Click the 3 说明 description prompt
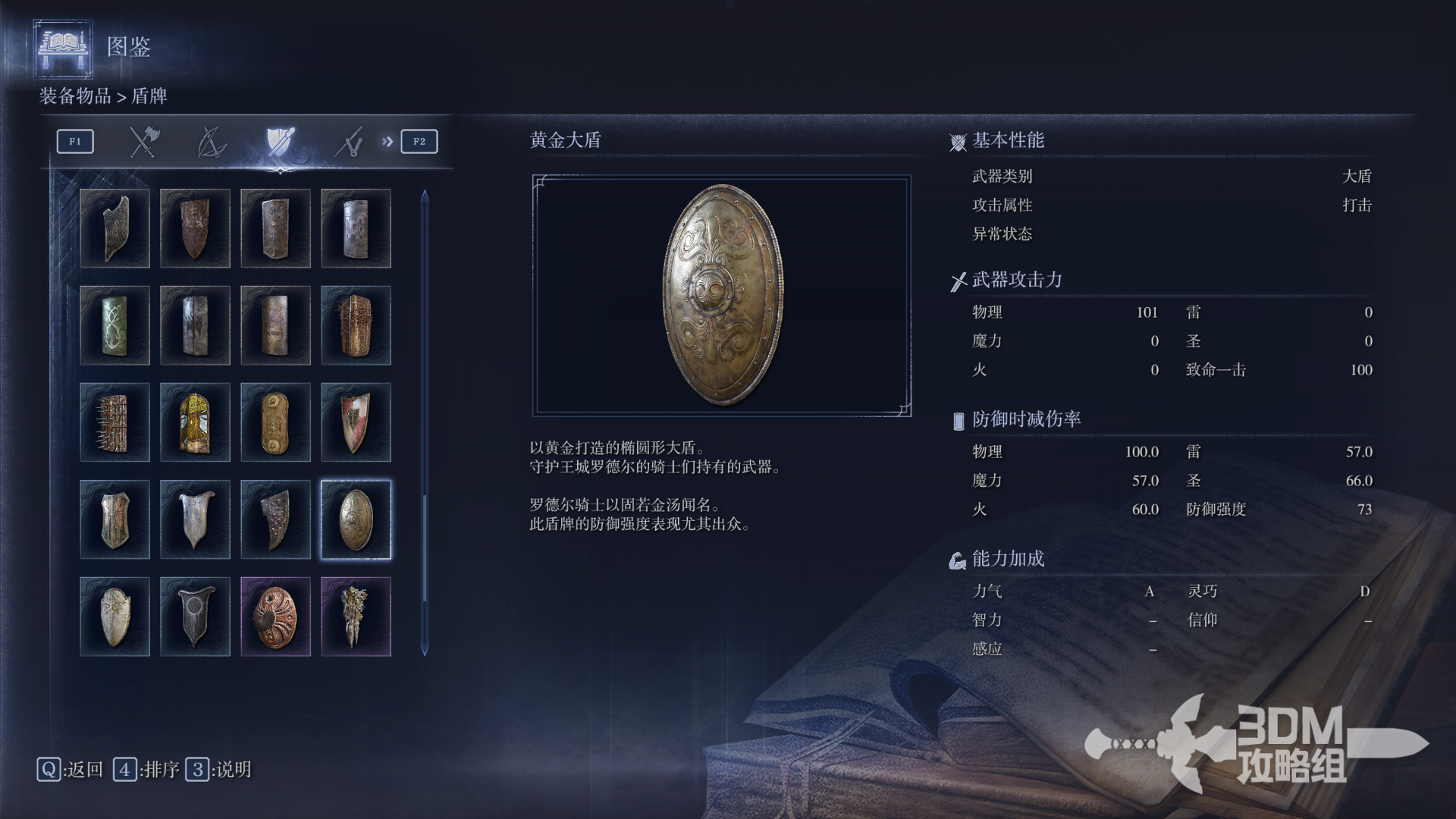Viewport: 1456px width, 819px height. coord(219,770)
